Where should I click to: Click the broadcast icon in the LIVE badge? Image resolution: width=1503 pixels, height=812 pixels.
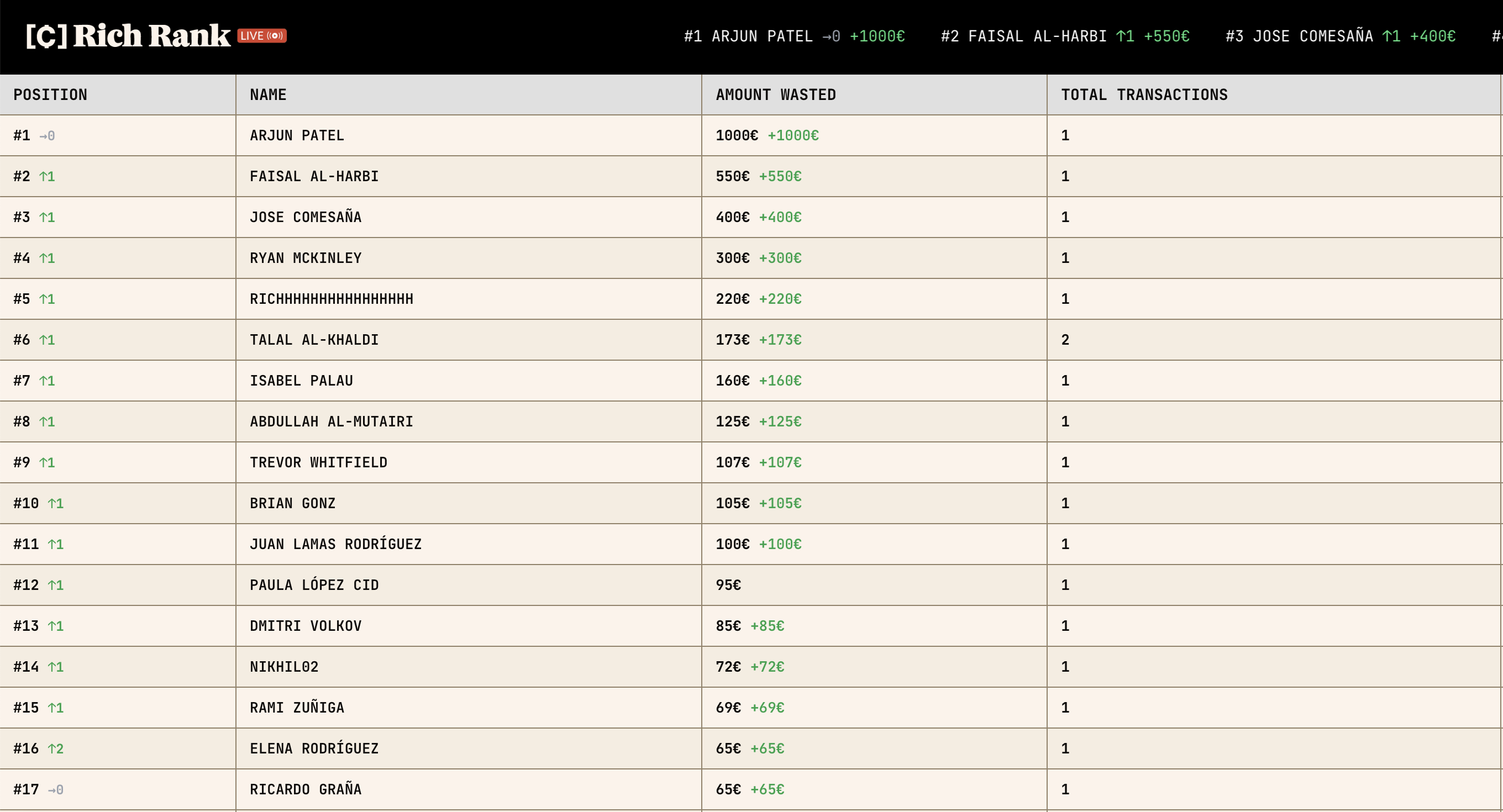pyautogui.click(x=274, y=35)
